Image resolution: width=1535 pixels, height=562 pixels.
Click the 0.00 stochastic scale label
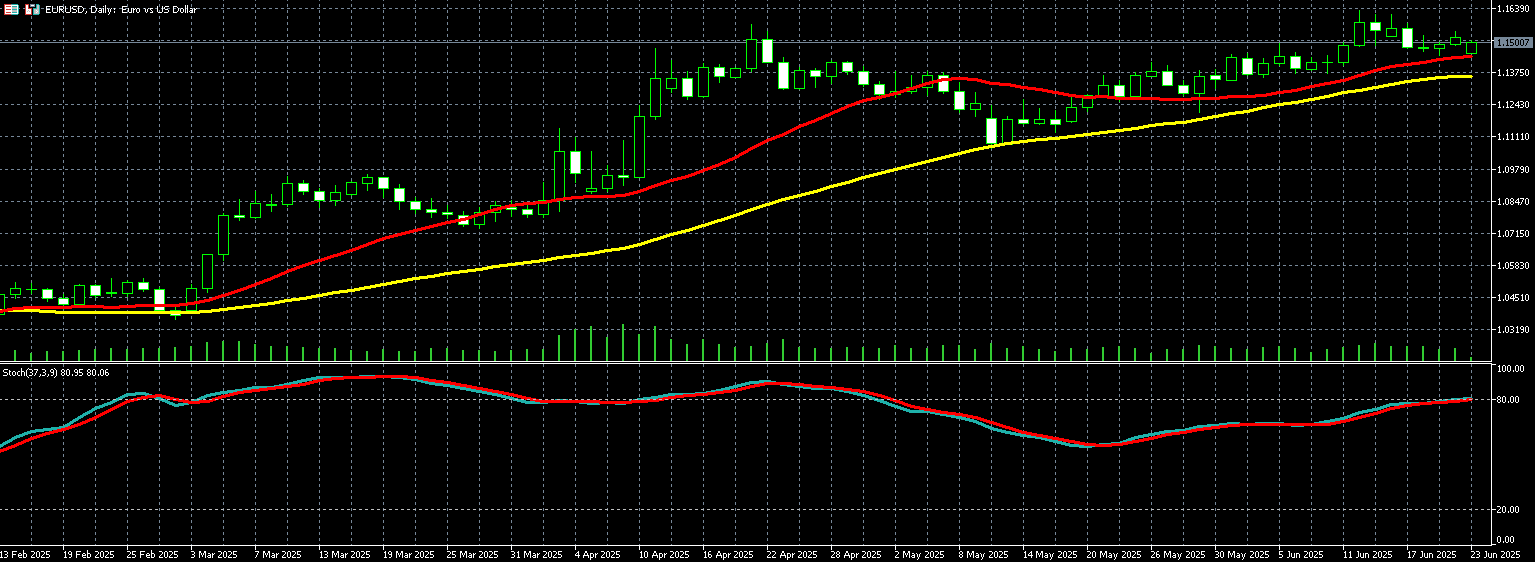(1508, 540)
